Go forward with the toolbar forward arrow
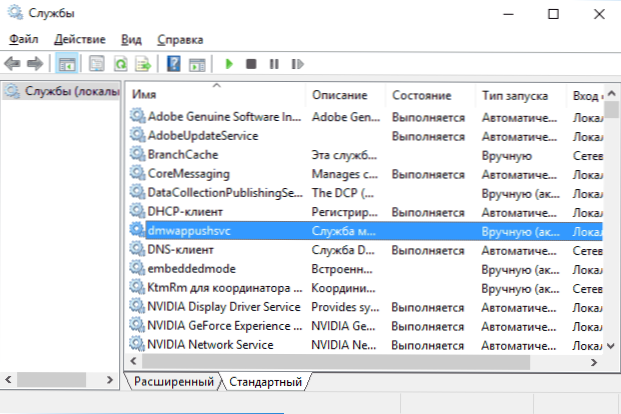 point(35,64)
